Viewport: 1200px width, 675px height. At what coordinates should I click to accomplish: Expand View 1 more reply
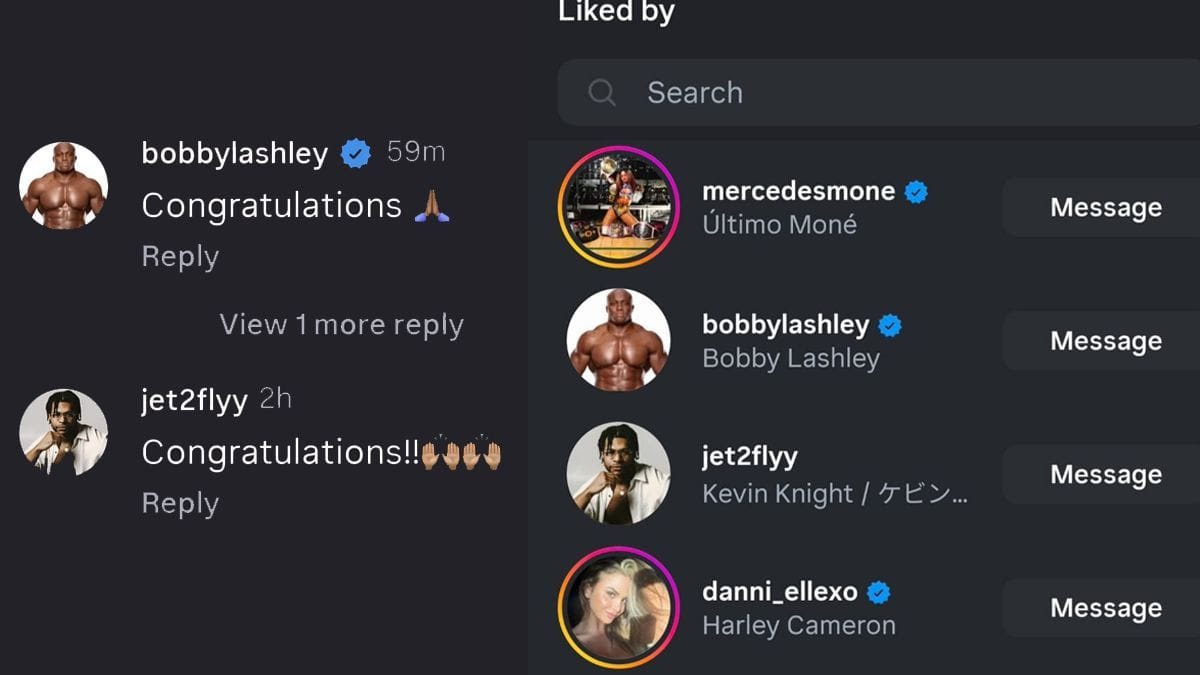point(340,324)
